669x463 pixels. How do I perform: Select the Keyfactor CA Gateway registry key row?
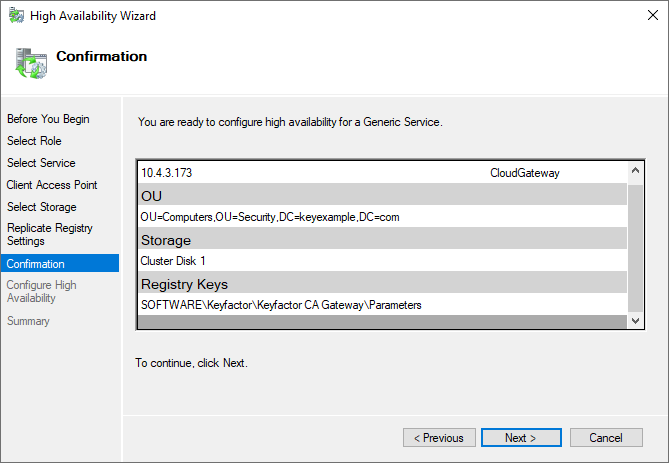(281, 304)
